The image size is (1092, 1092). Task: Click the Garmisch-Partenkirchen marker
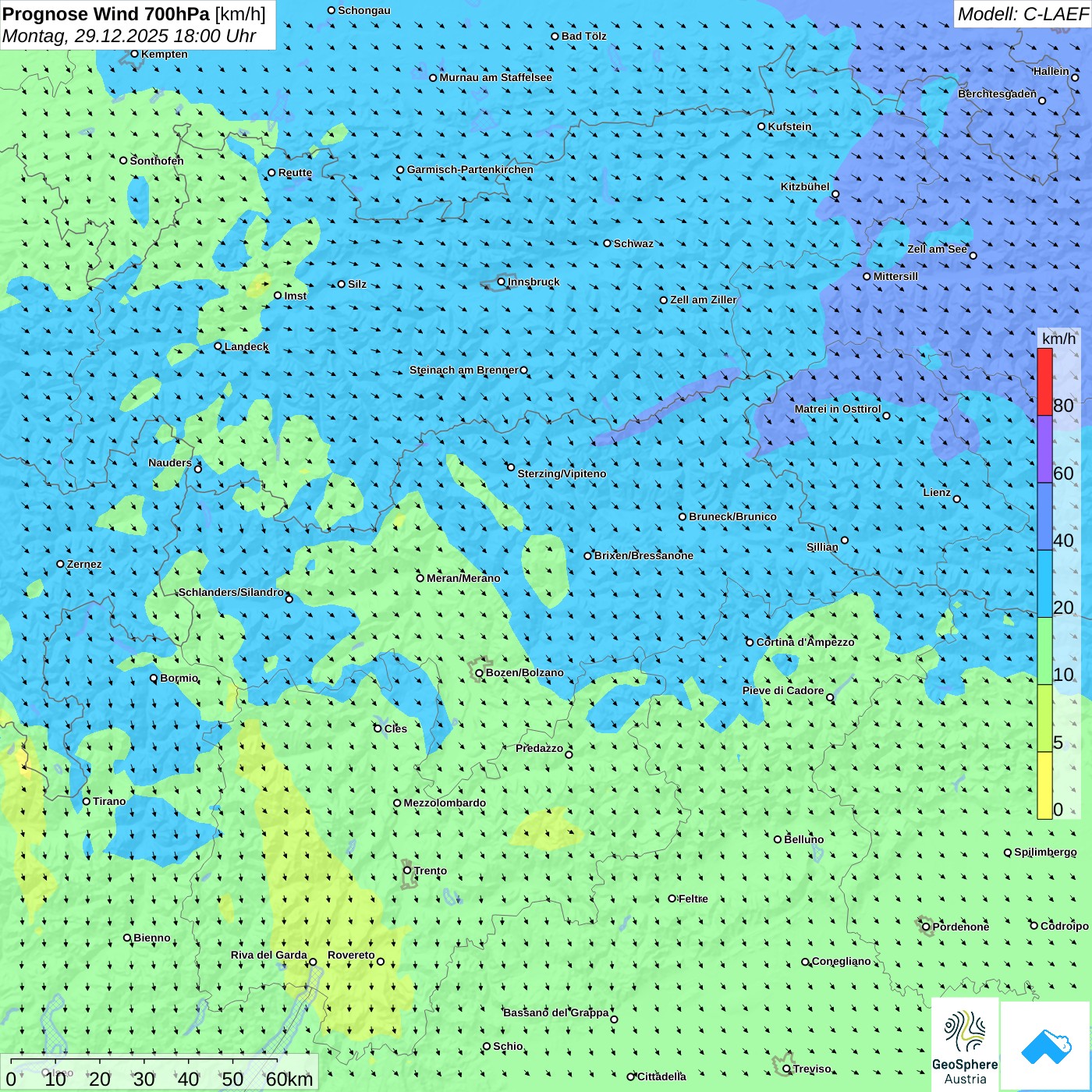pyautogui.click(x=401, y=170)
